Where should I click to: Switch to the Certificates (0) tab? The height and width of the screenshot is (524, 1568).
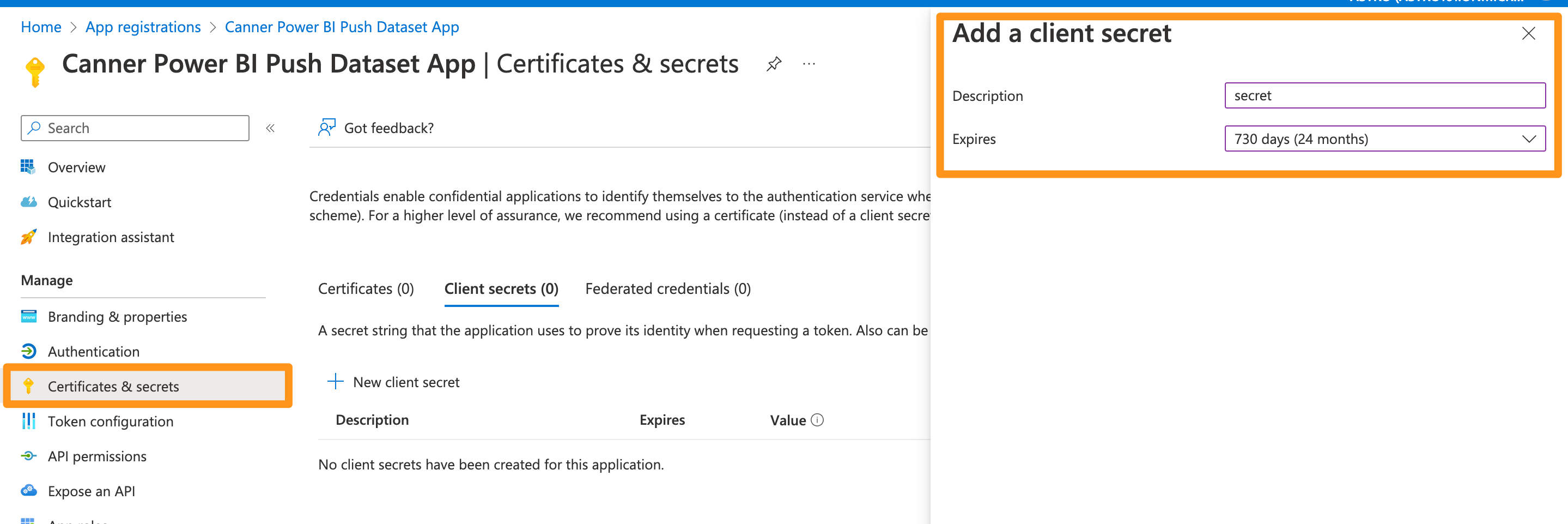point(366,289)
